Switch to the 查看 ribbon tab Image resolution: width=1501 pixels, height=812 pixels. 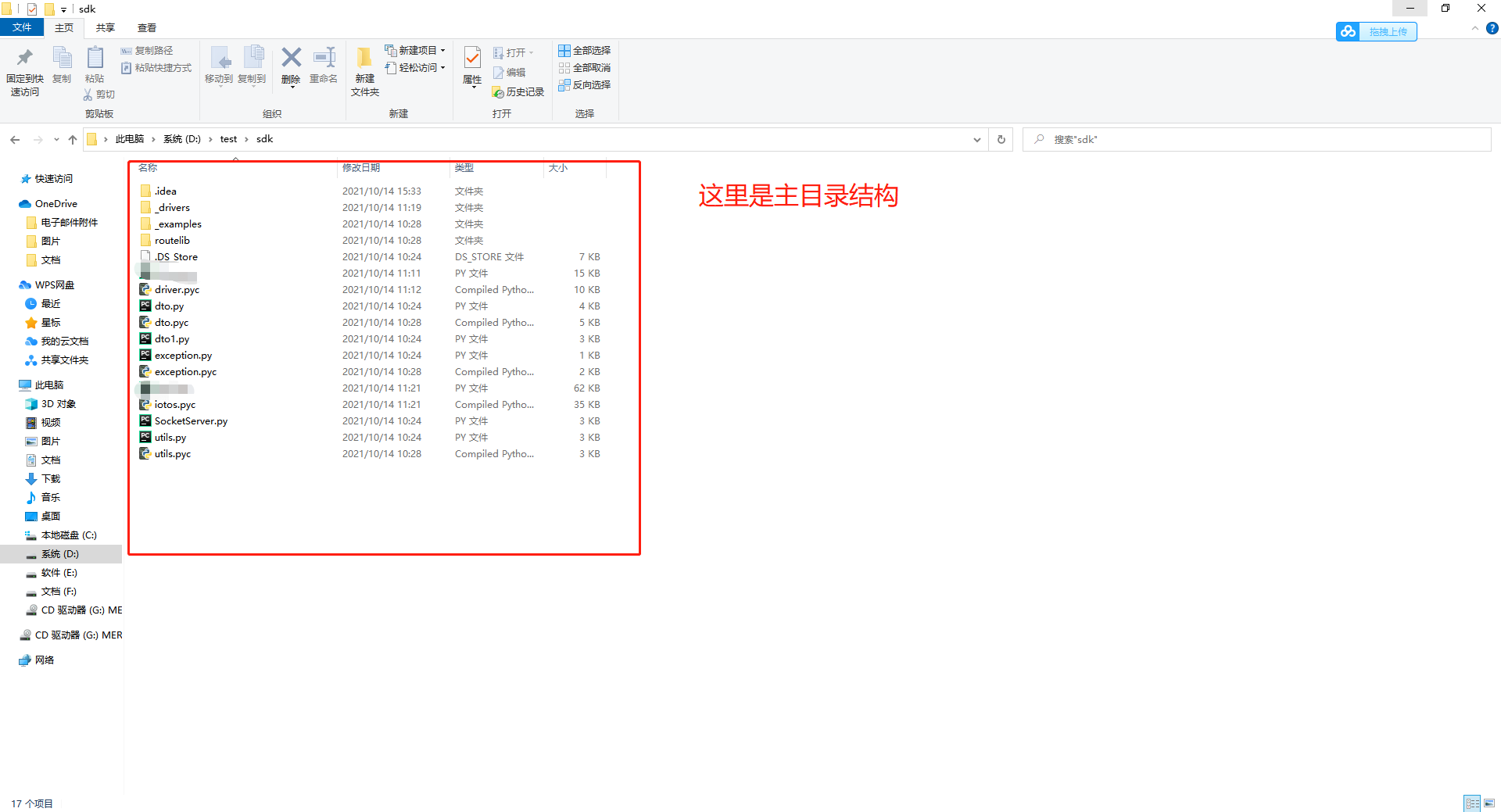pos(145,27)
